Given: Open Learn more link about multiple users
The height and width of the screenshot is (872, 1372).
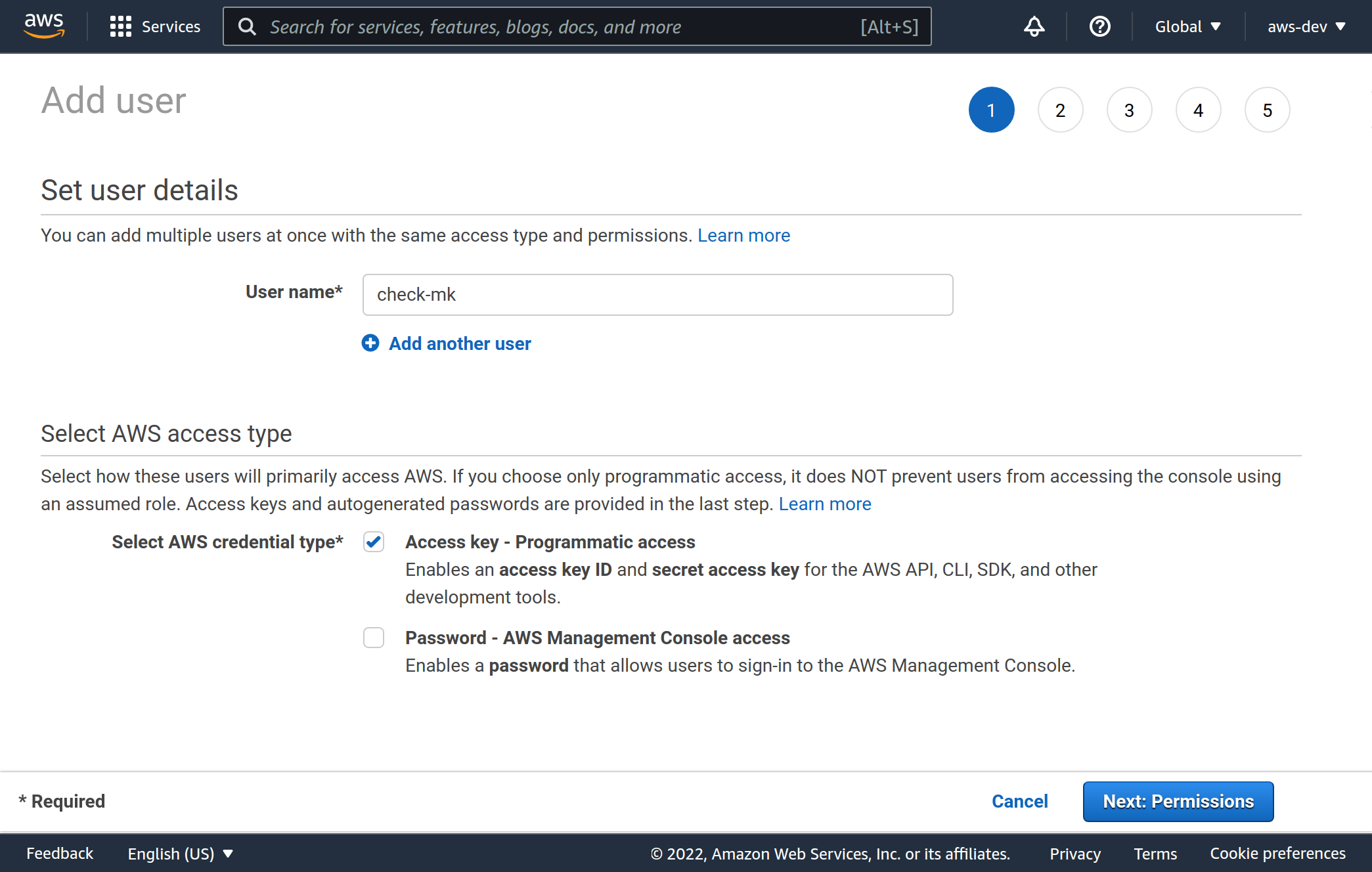Looking at the screenshot, I should coord(743,235).
